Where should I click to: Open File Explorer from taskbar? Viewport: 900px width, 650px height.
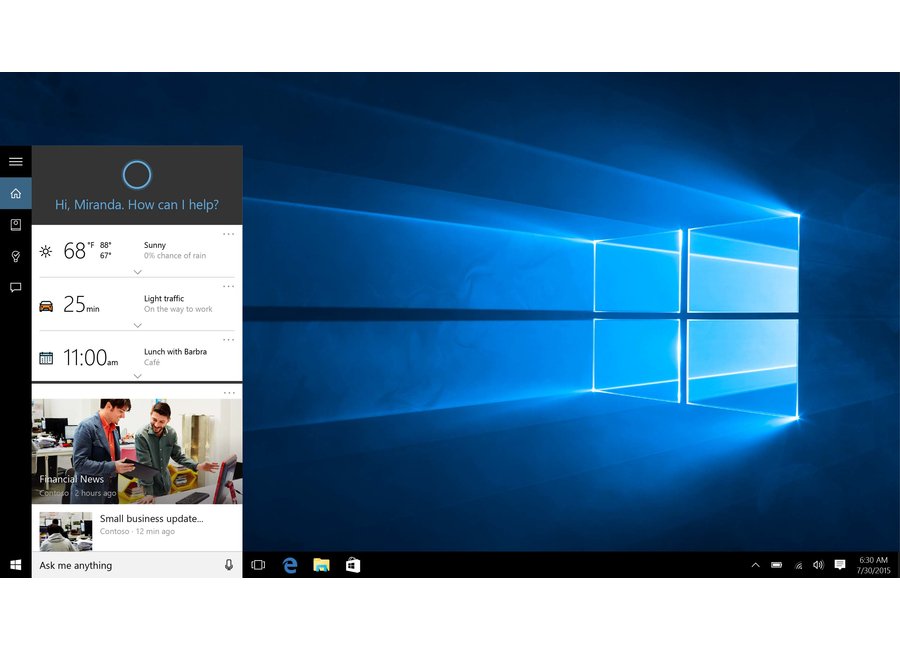pyautogui.click(x=321, y=565)
